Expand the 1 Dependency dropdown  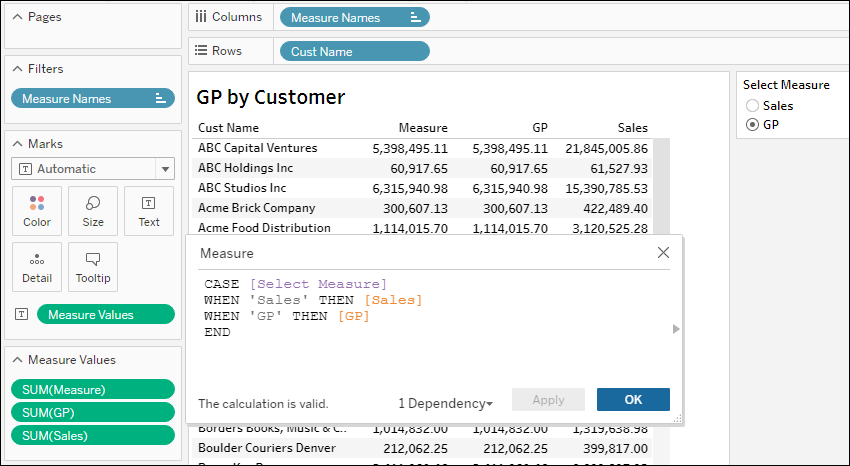445,403
